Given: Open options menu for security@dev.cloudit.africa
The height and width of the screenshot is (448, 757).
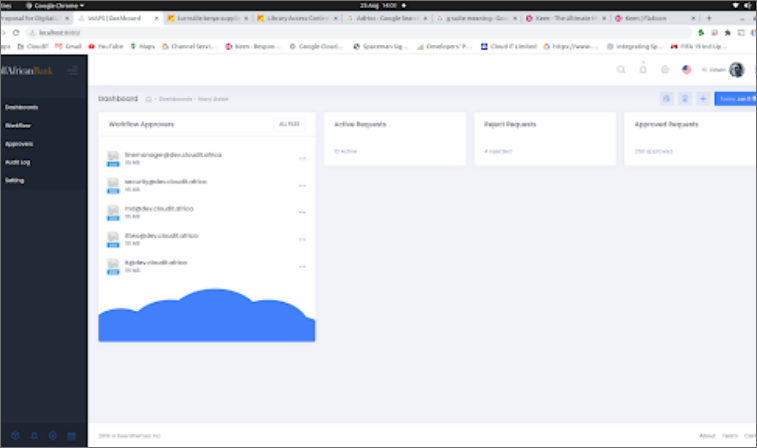Looking at the screenshot, I should click(302, 185).
